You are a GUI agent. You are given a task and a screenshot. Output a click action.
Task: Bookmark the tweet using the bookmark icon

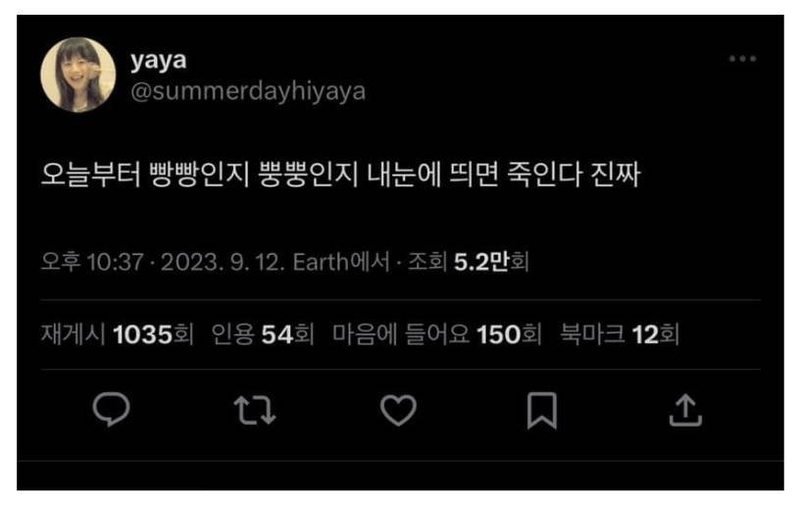[541, 410]
